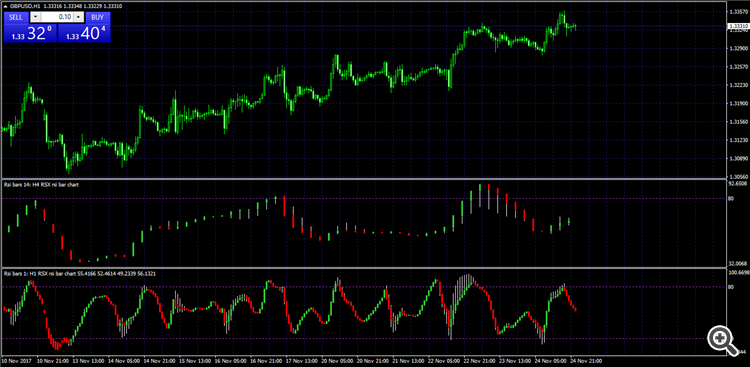Collapse the one-click trading panel arrow
Screen dimensions: 750x367
coord(6,6)
